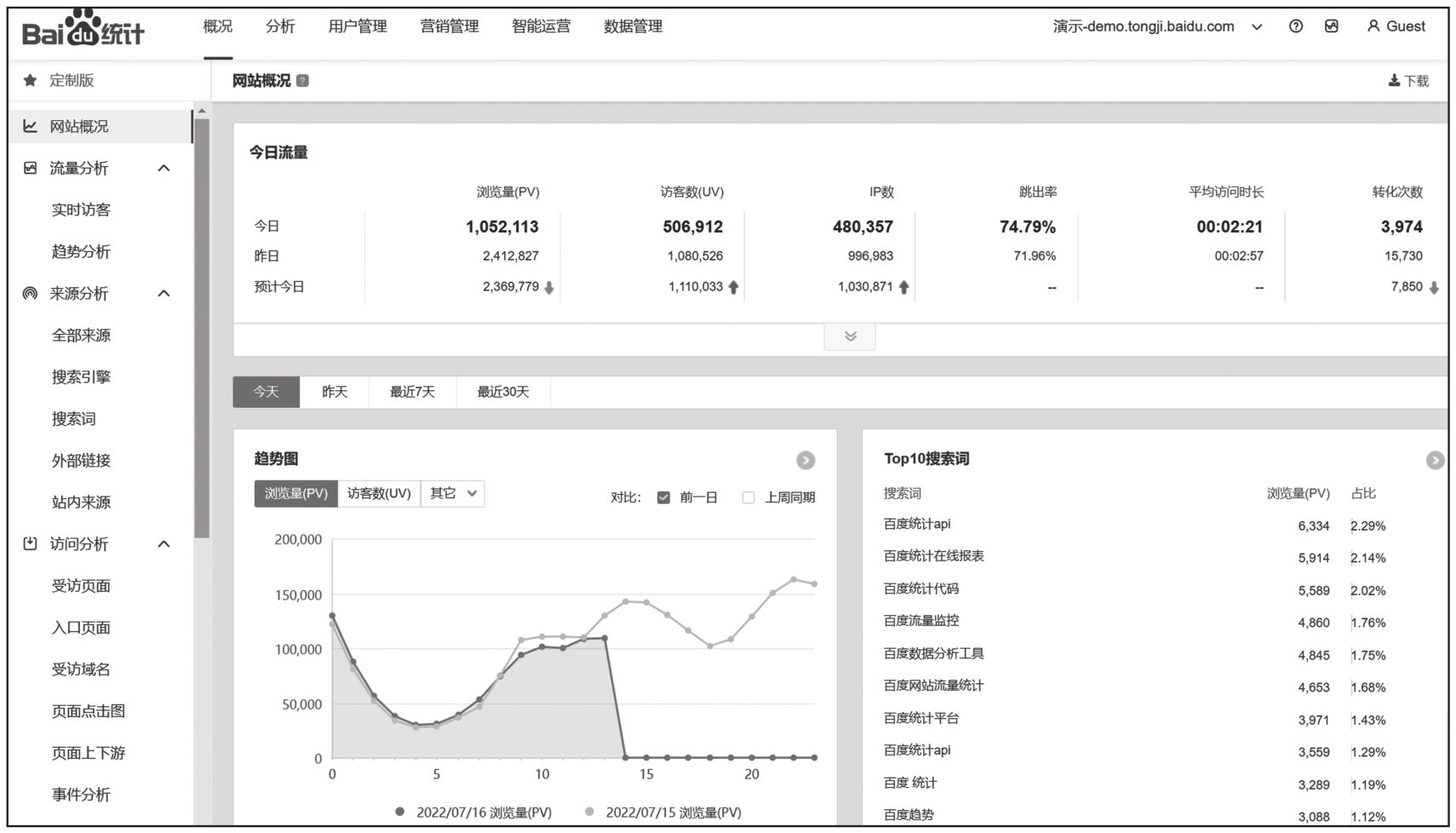This screenshot has width=1456, height=833.
Task: Expand today's traffic panel with double chevron
Action: (x=850, y=336)
